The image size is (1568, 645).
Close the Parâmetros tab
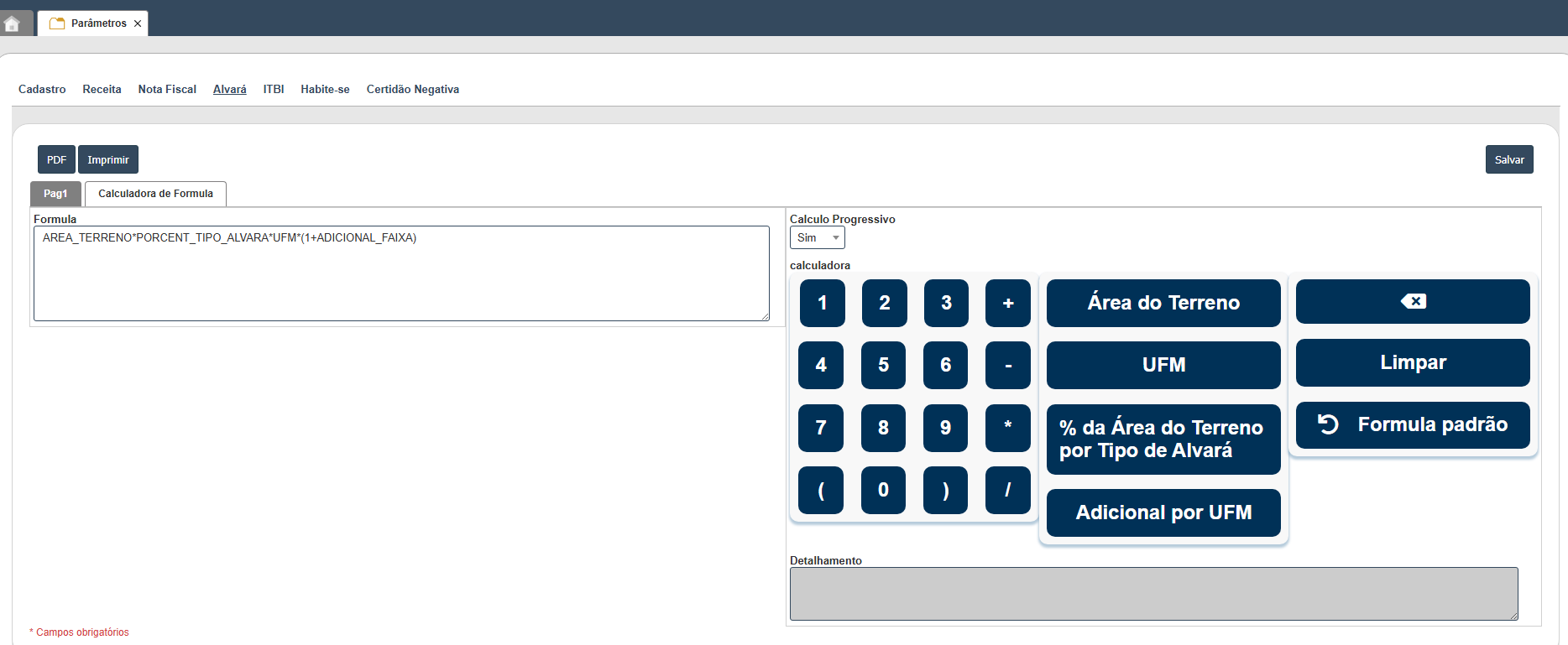pos(138,23)
